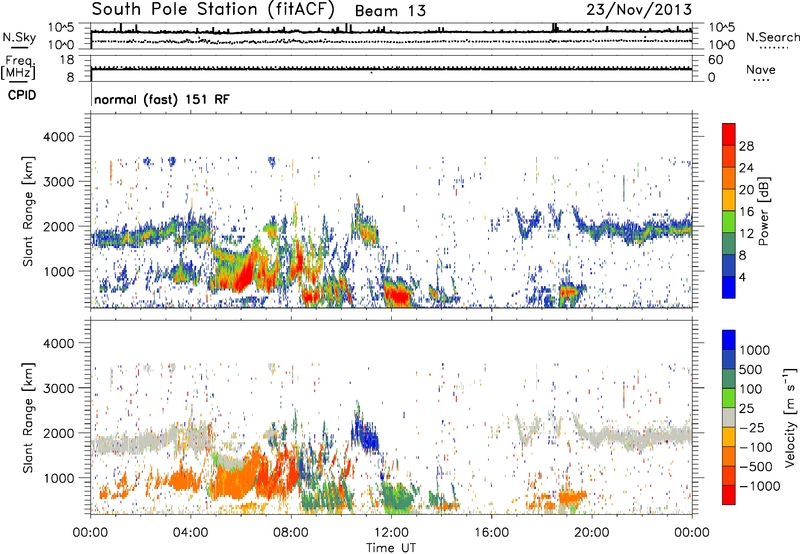Click the "-500" label on velocity color bar
800x554 pixels.
point(756,467)
